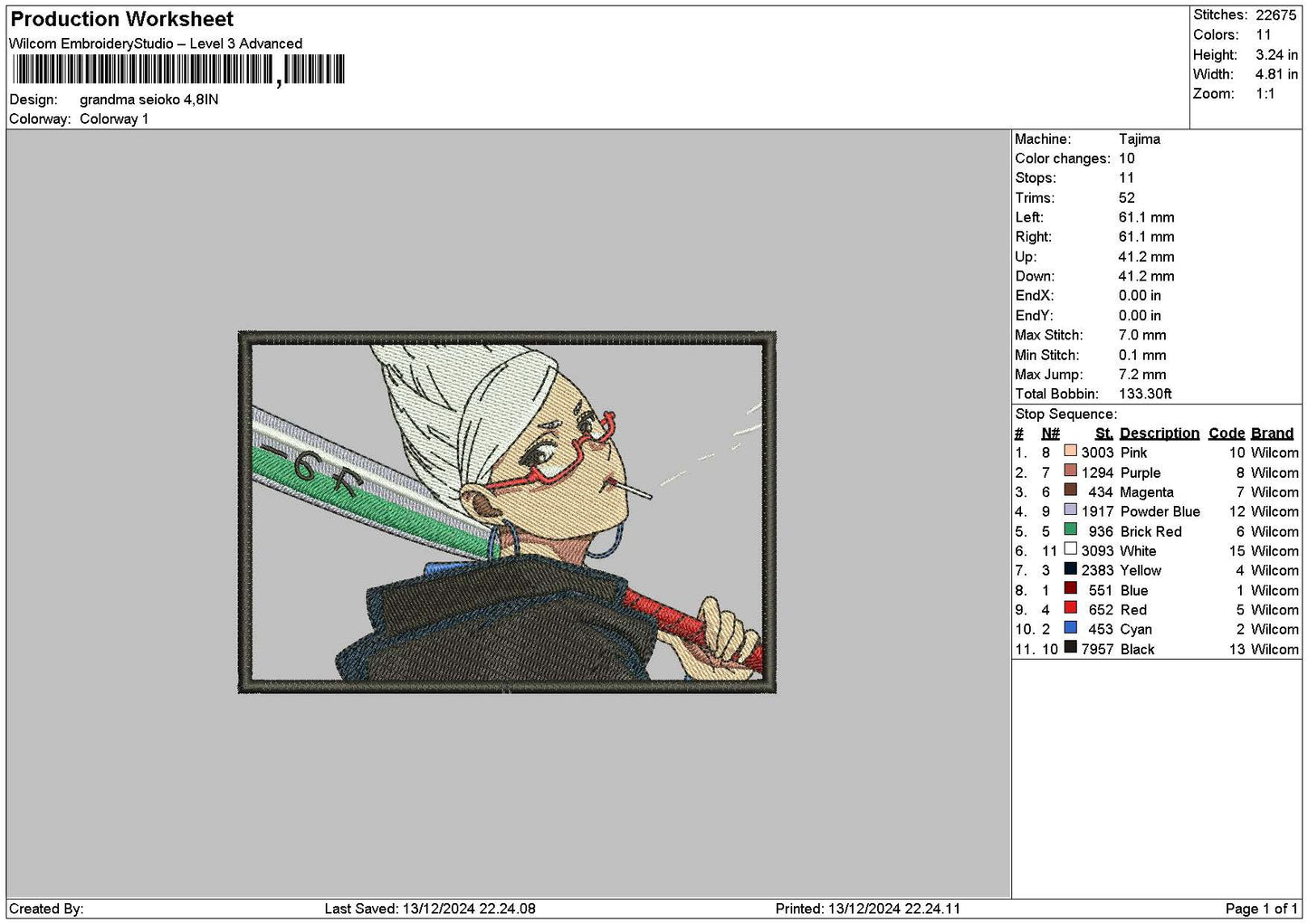Click the Max Jump value "7.2 mm"
Screen dimensions: 1308x924
click(1142, 374)
